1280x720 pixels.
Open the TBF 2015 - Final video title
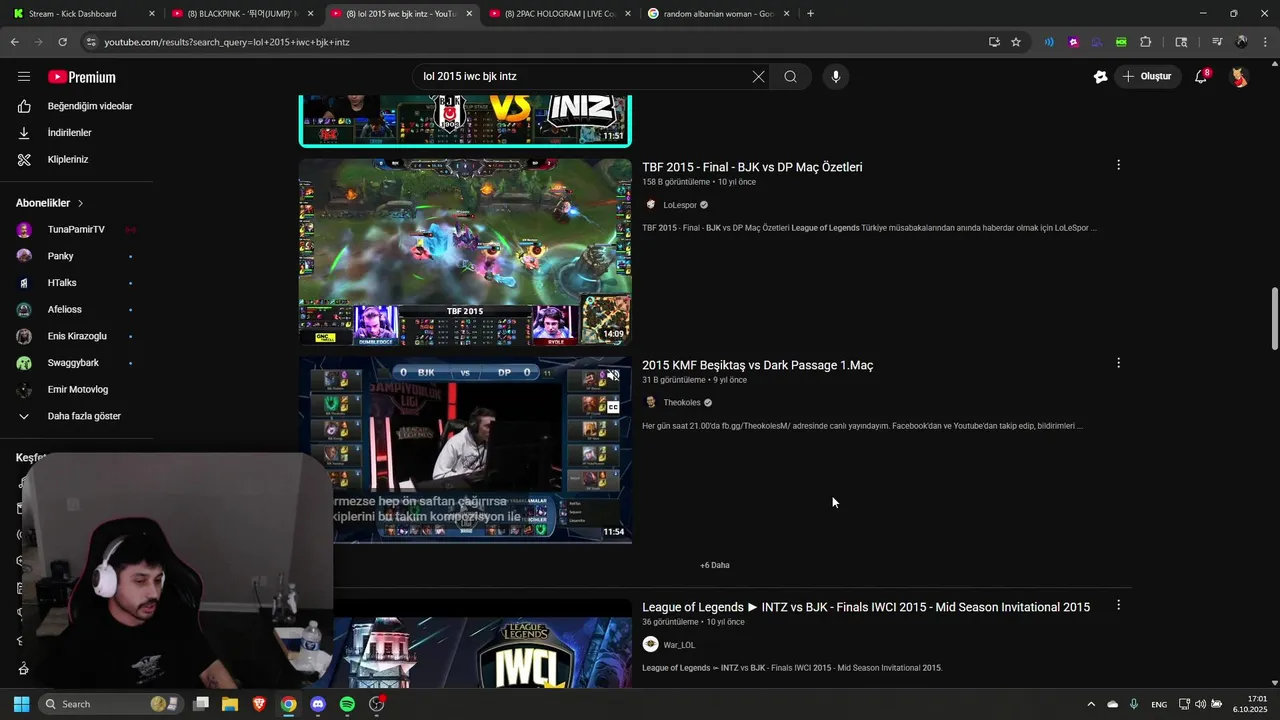752,167
